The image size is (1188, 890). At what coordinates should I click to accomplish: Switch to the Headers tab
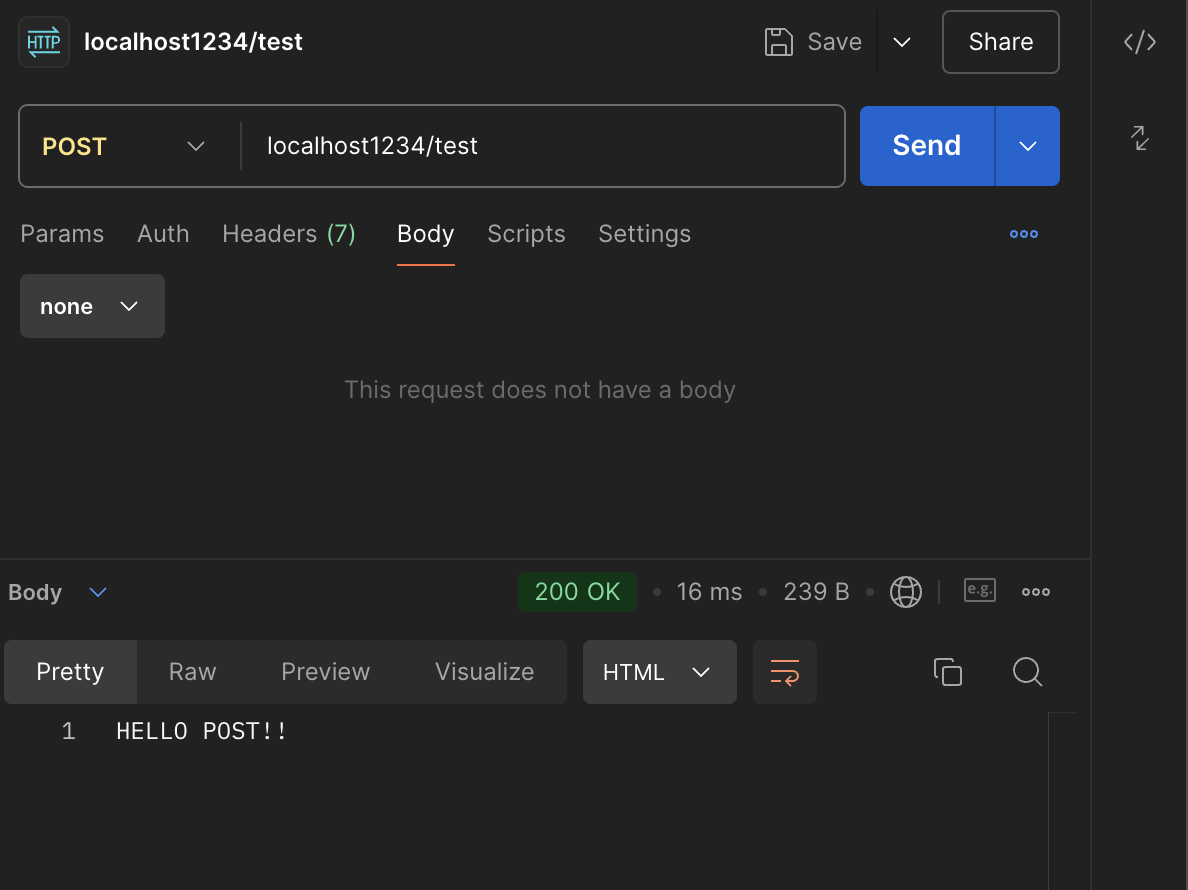click(x=288, y=234)
